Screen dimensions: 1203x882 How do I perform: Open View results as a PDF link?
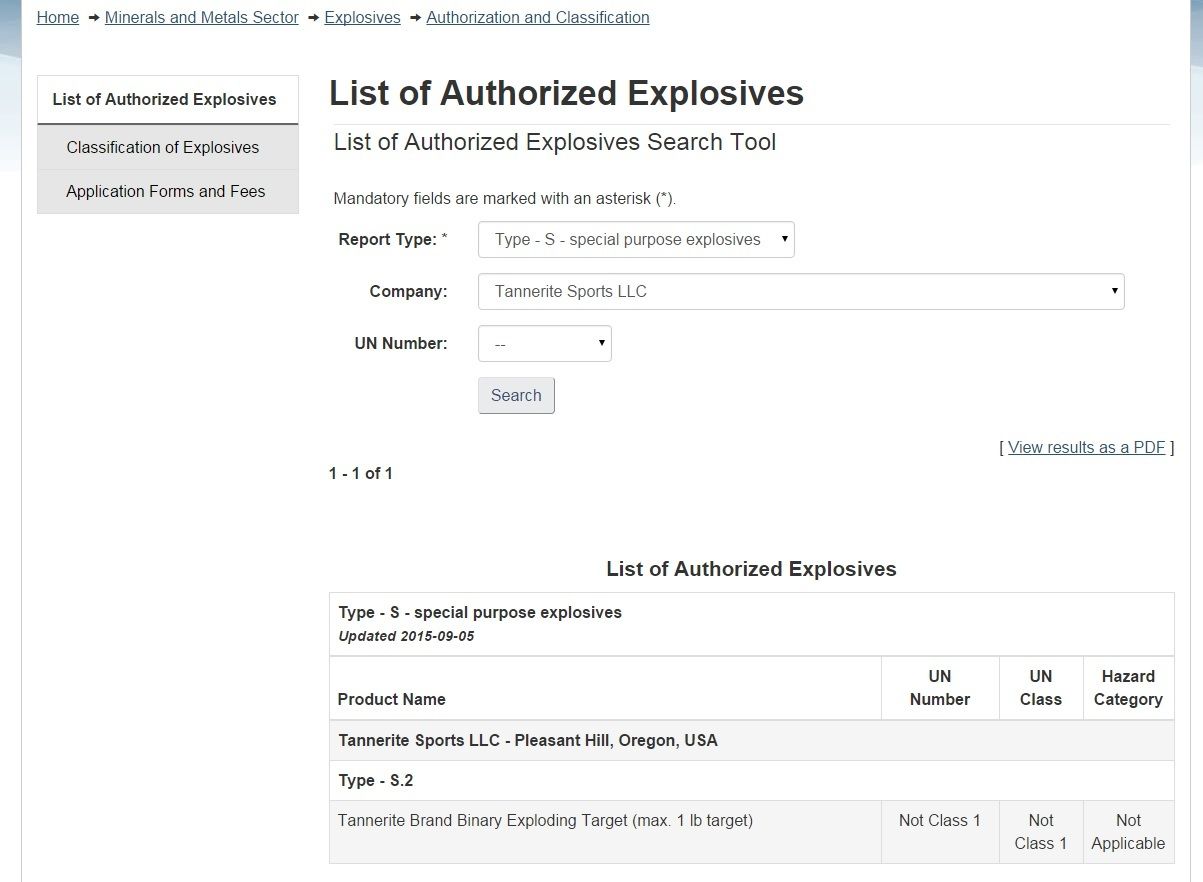[x=1086, y=447]
